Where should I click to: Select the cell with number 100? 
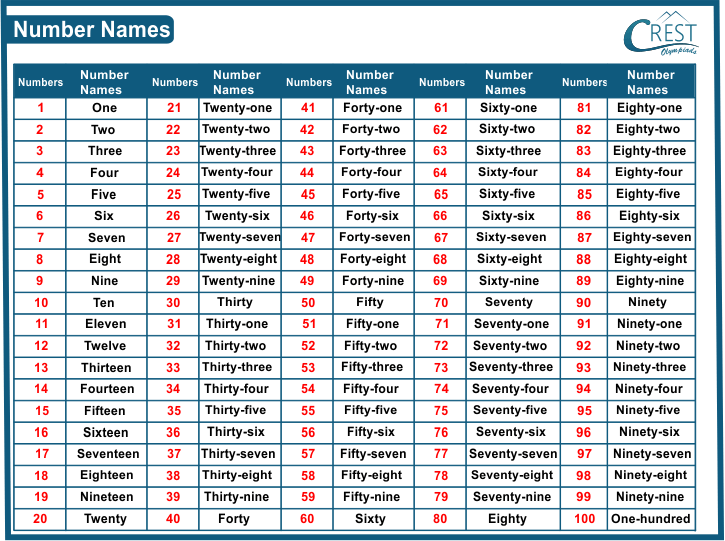tap(584, 519)
